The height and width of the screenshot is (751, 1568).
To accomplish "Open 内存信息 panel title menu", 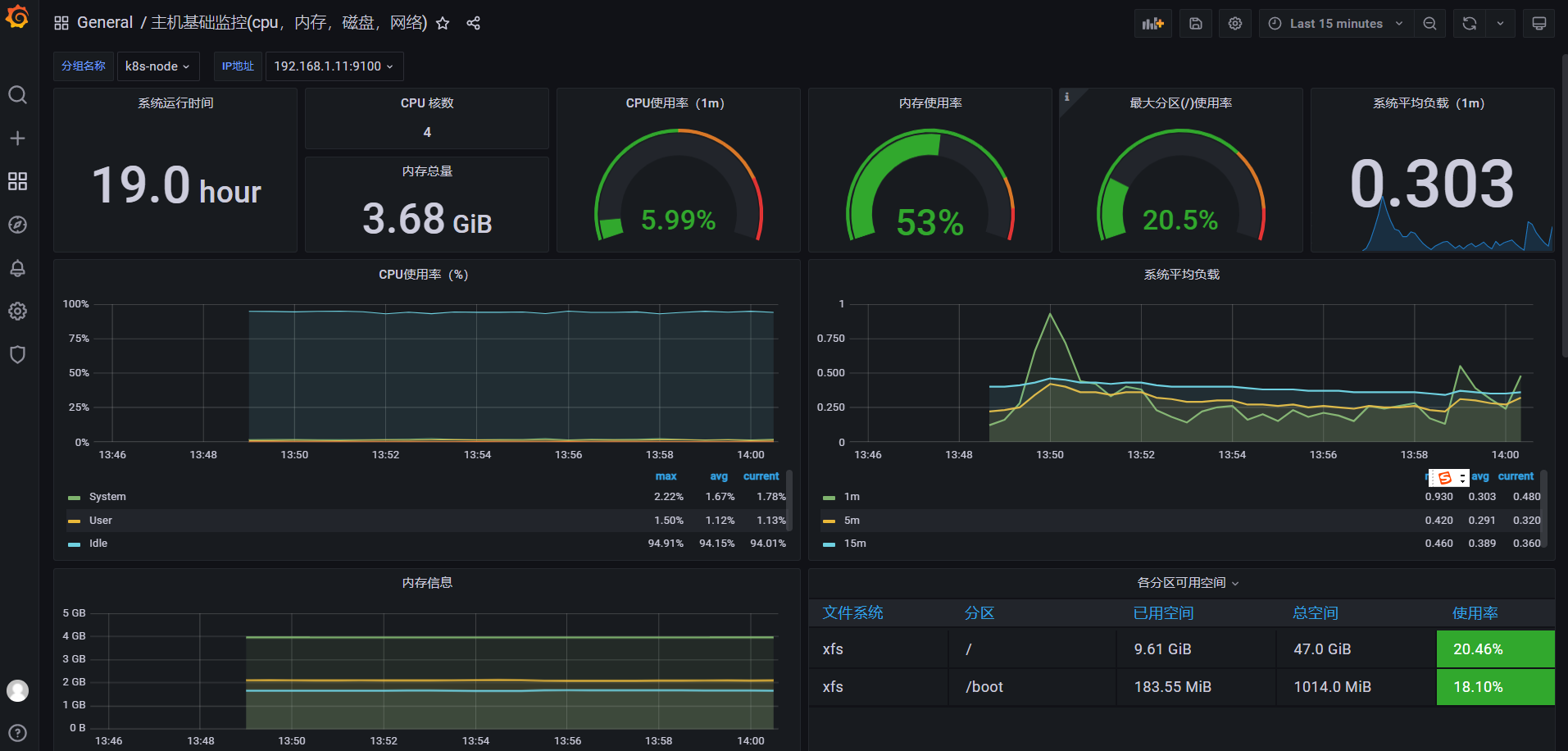I will 427,583.
